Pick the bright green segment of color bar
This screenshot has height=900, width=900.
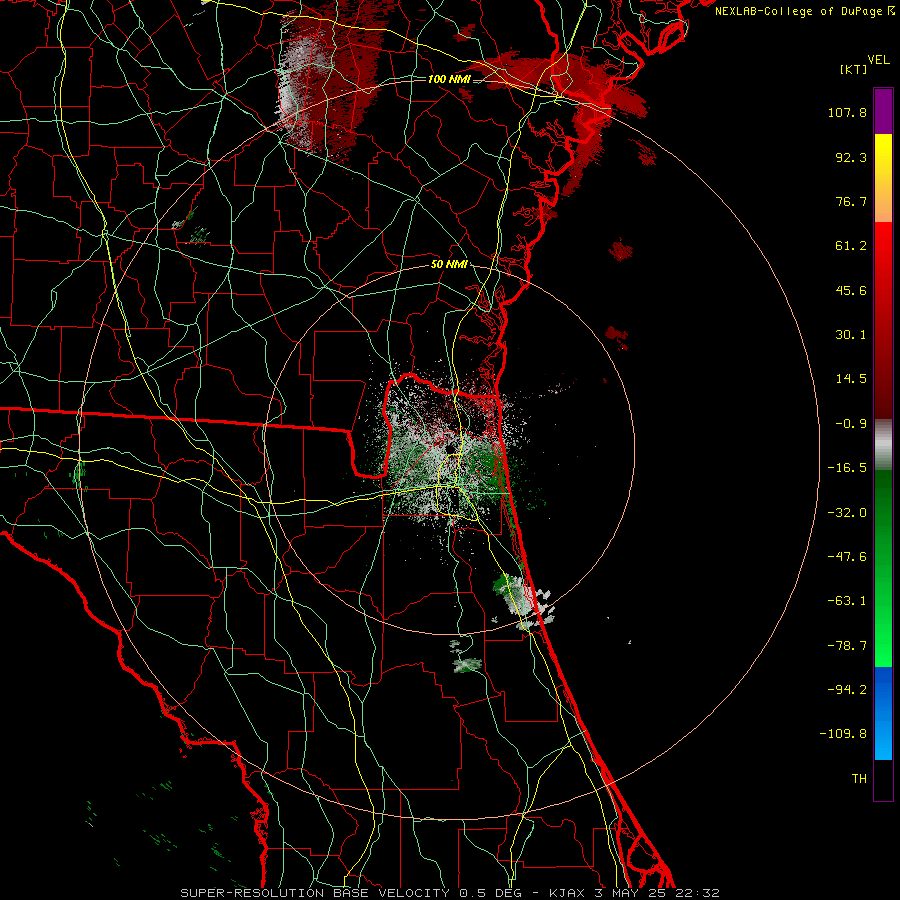coord(883,568)
